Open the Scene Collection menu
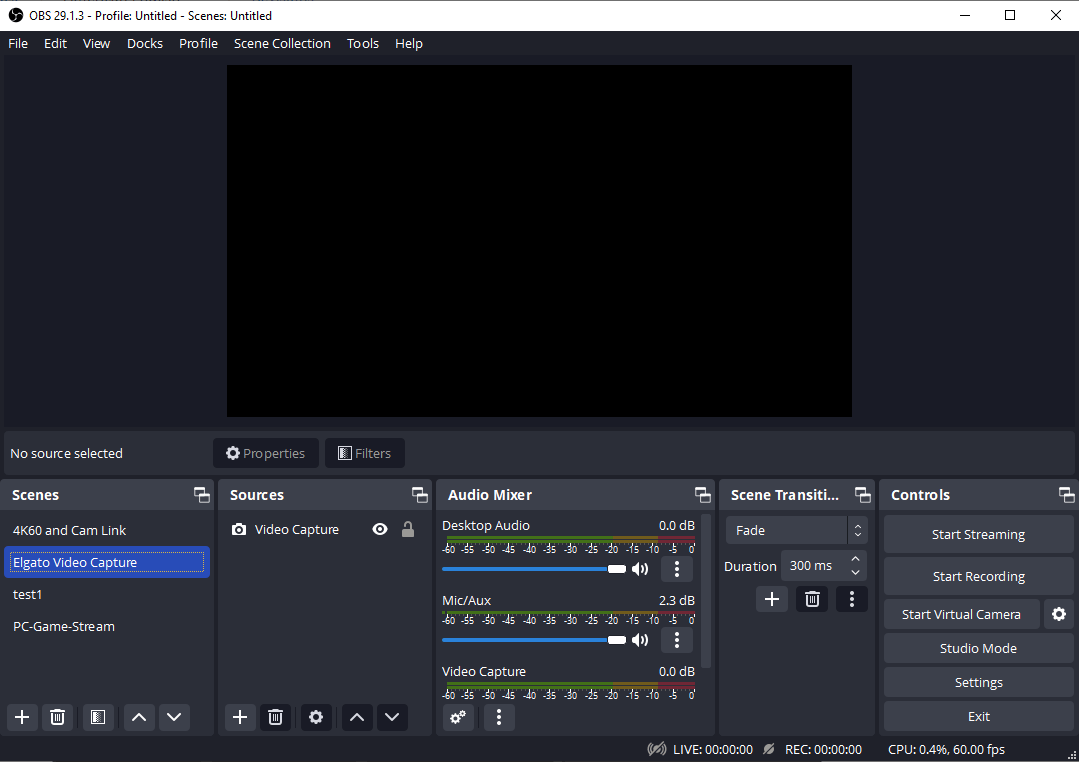This screenshot has width=1079, height=762. click(x=282, y=43)
